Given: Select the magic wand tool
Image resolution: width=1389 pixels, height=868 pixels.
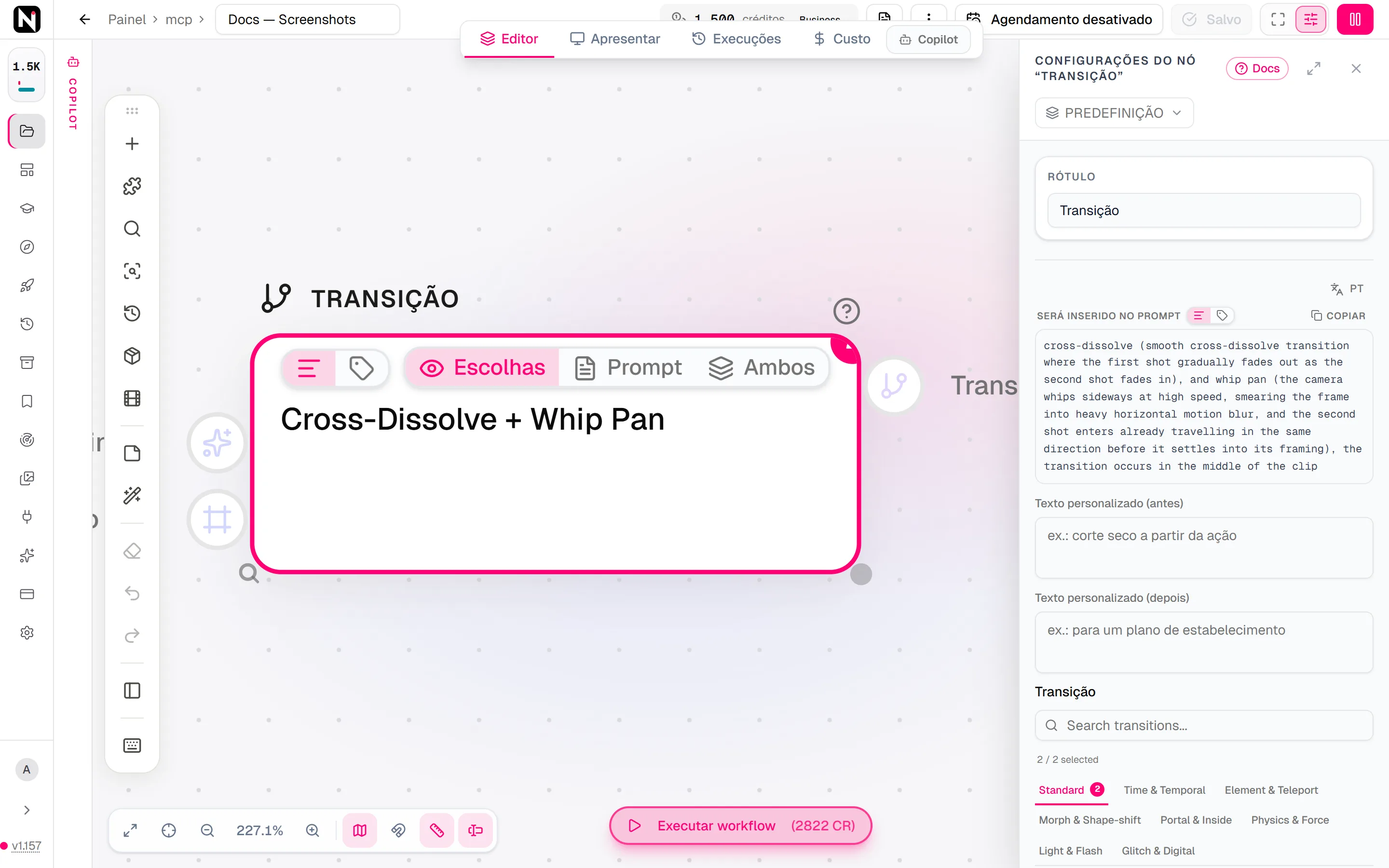Looking at the screenshot, I should [x=132, y=496].
